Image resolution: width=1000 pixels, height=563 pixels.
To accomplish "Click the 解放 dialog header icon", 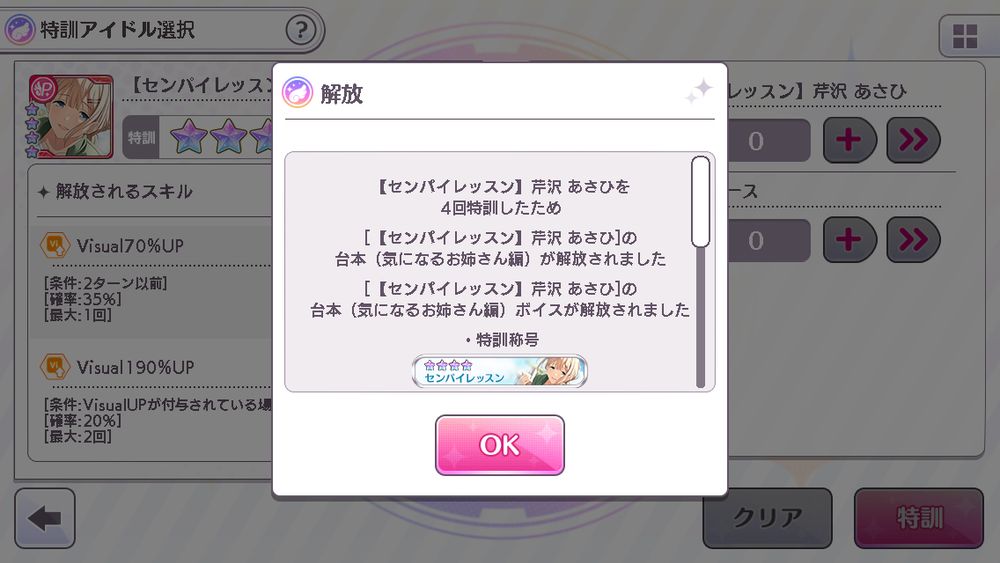I will tap(297, 92).
